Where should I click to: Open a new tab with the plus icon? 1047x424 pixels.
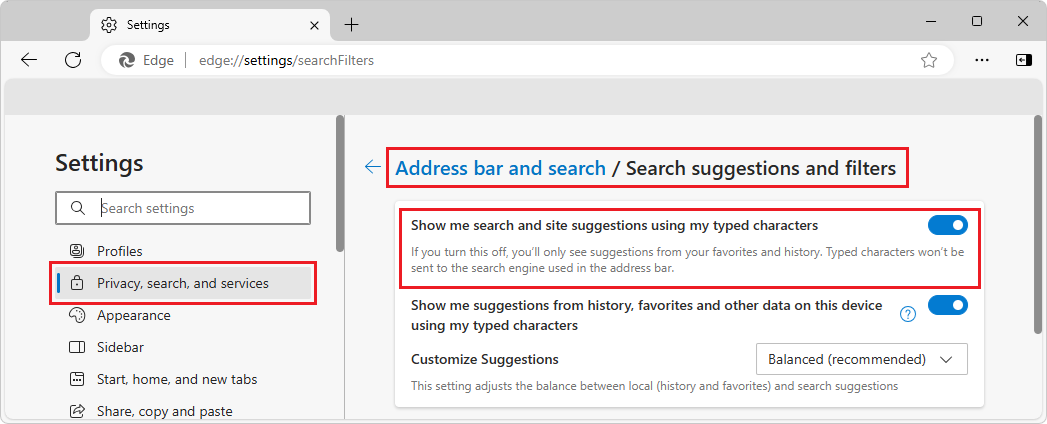coord(351,25)
